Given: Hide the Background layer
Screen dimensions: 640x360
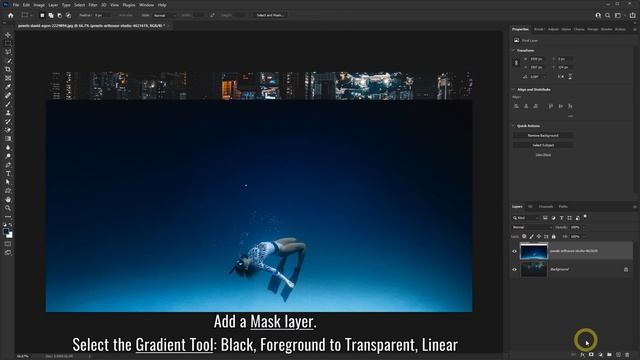Looking at the screenshot, I should coord(514,269).
